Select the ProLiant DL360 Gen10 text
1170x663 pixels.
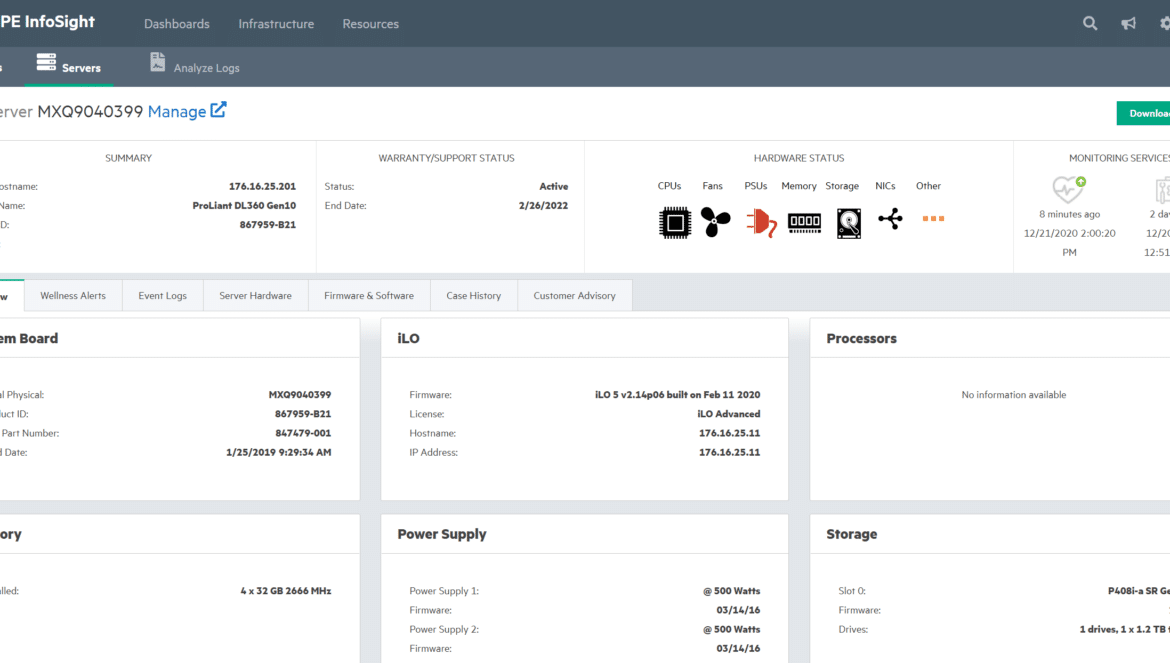click(244, 205)
